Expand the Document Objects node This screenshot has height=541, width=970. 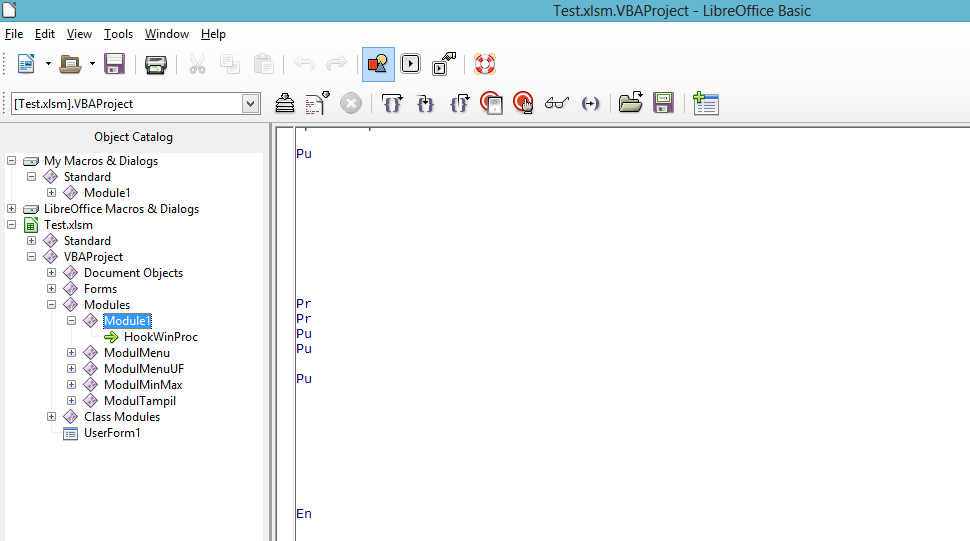click(51, 273)
